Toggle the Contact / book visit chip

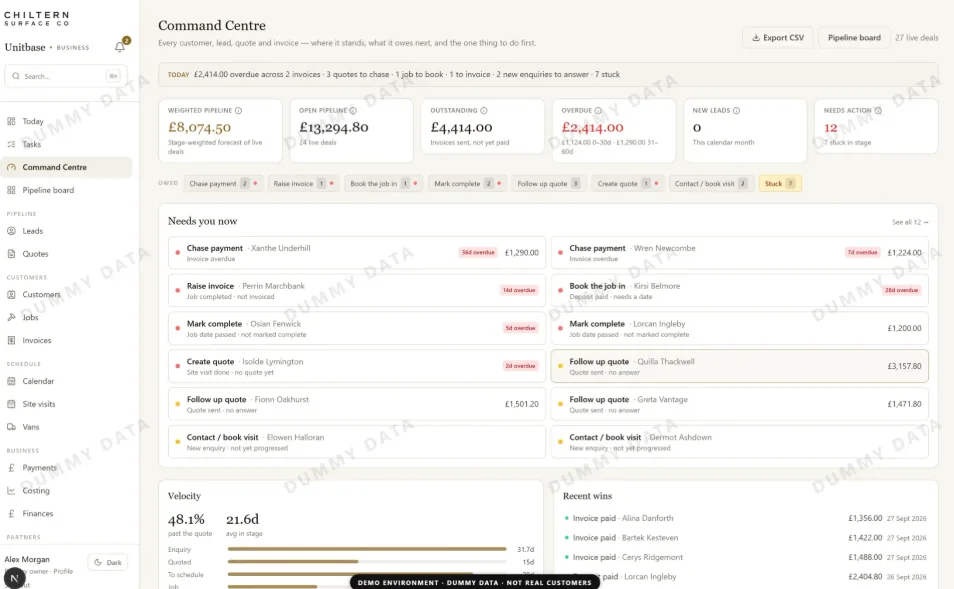pos(711,183)
